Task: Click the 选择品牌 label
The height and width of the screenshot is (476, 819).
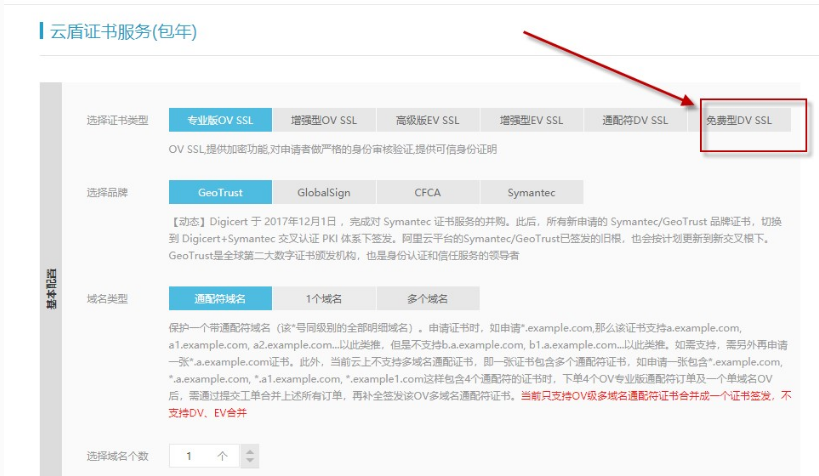Action: [x=107, y=192]
